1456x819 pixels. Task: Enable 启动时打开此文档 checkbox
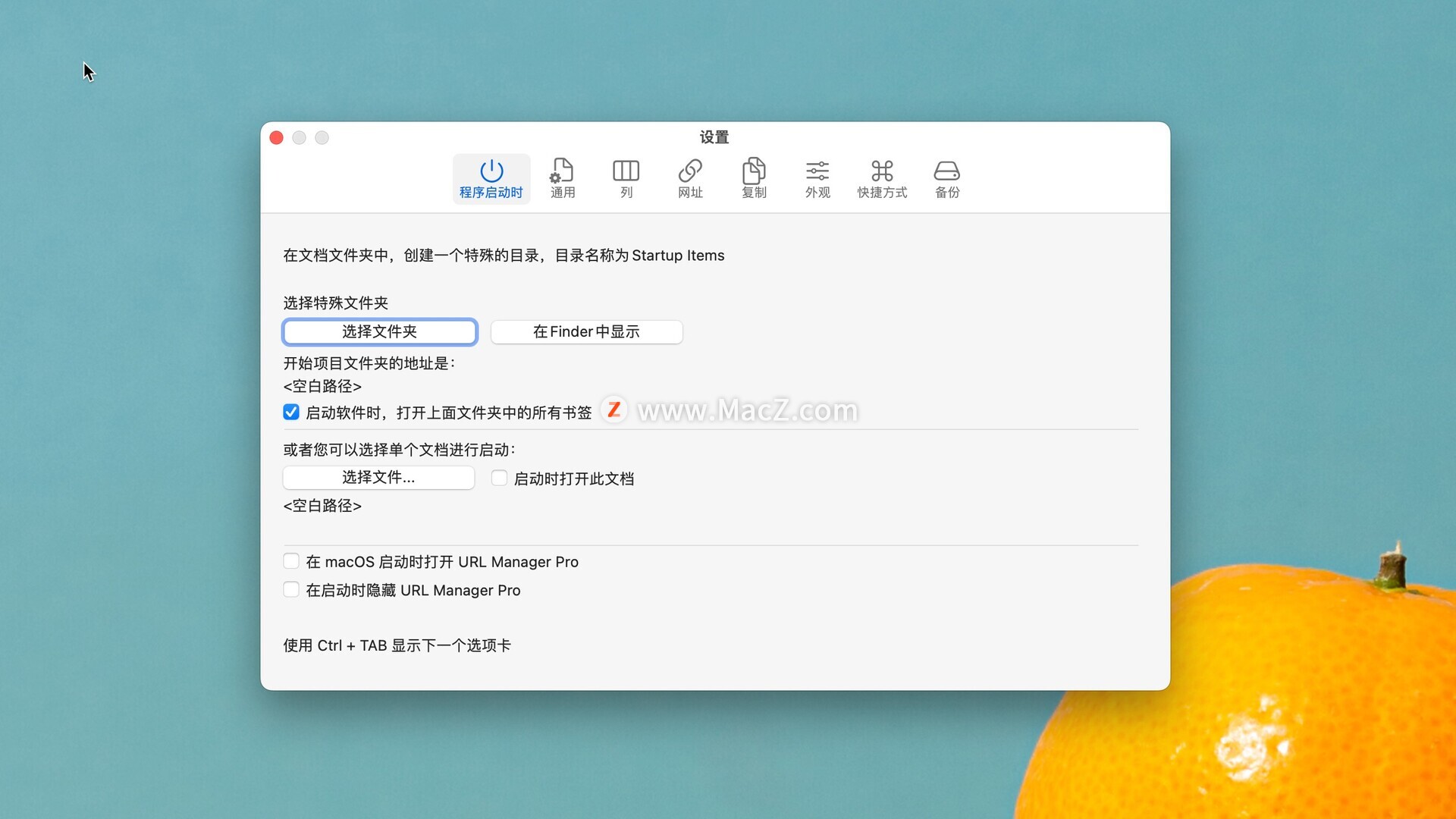click(x=499, y=478)
